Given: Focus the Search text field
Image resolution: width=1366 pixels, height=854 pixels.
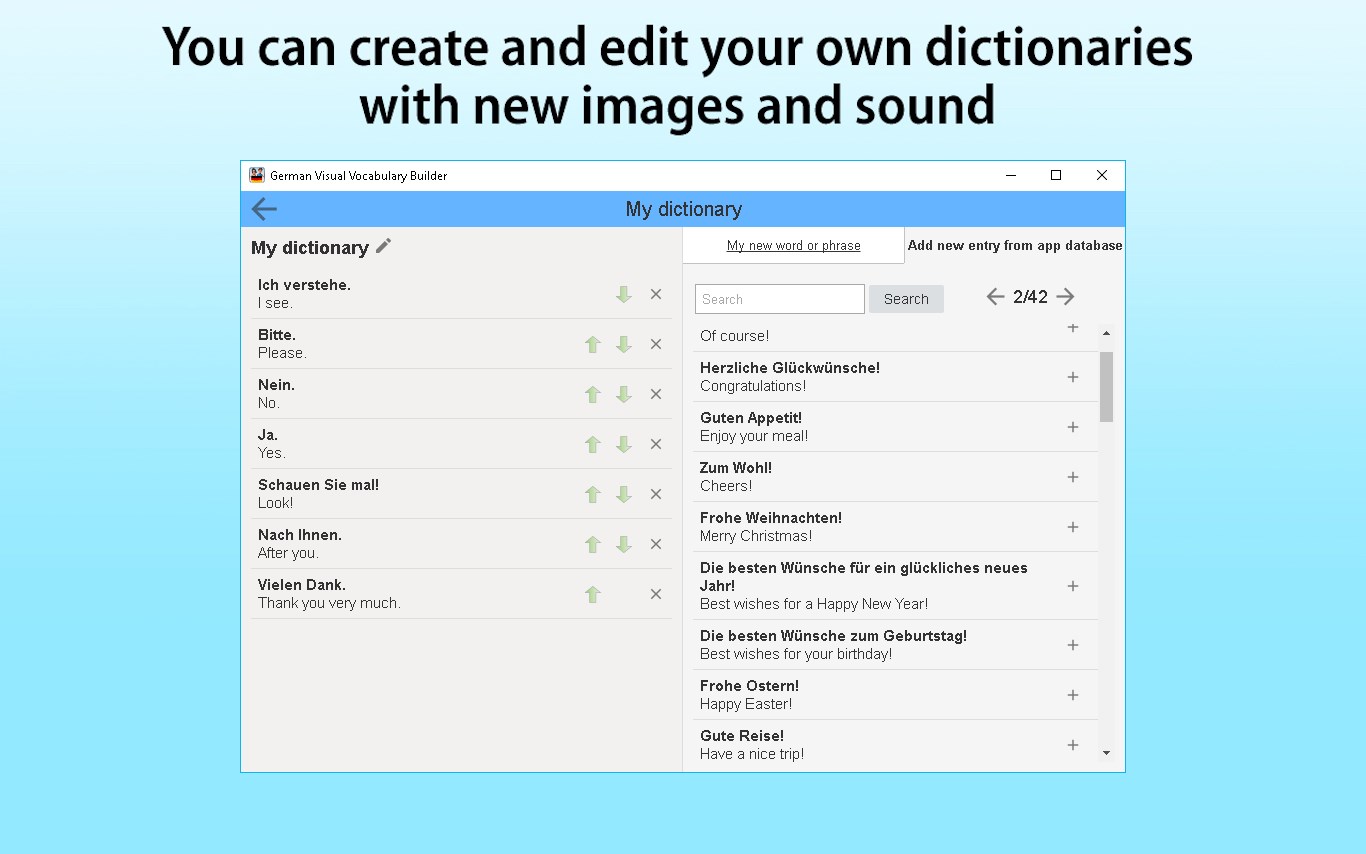Looking at the screenshot, I should tap(780, 299).
